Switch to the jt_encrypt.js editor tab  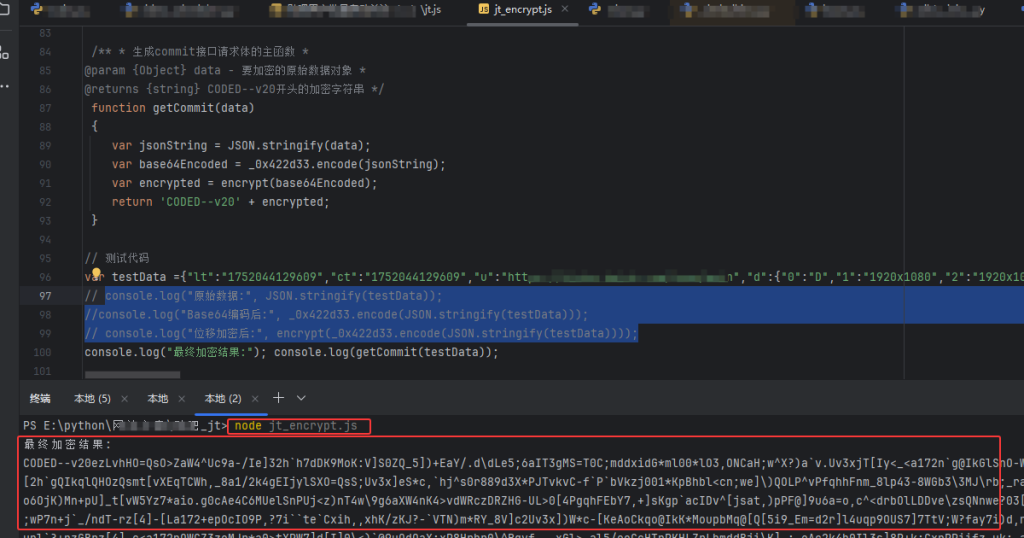point(523,10)
